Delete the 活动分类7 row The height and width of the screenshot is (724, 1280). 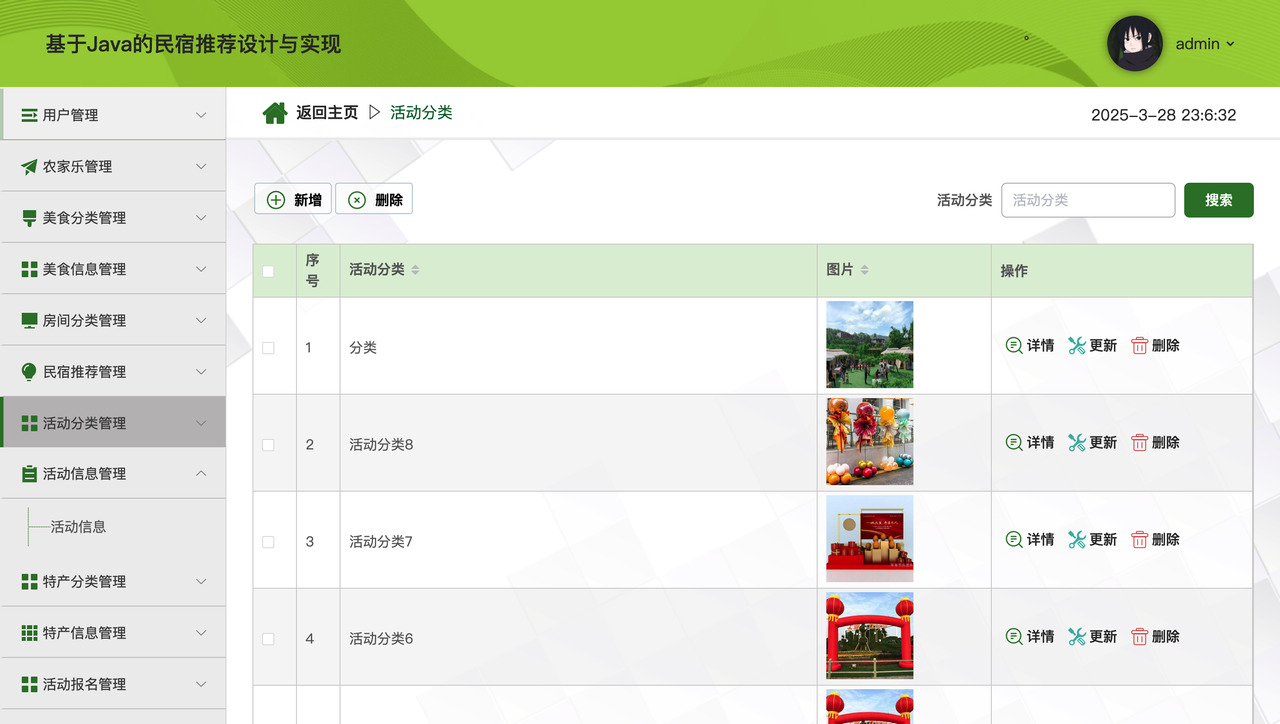pos(1155,539)
